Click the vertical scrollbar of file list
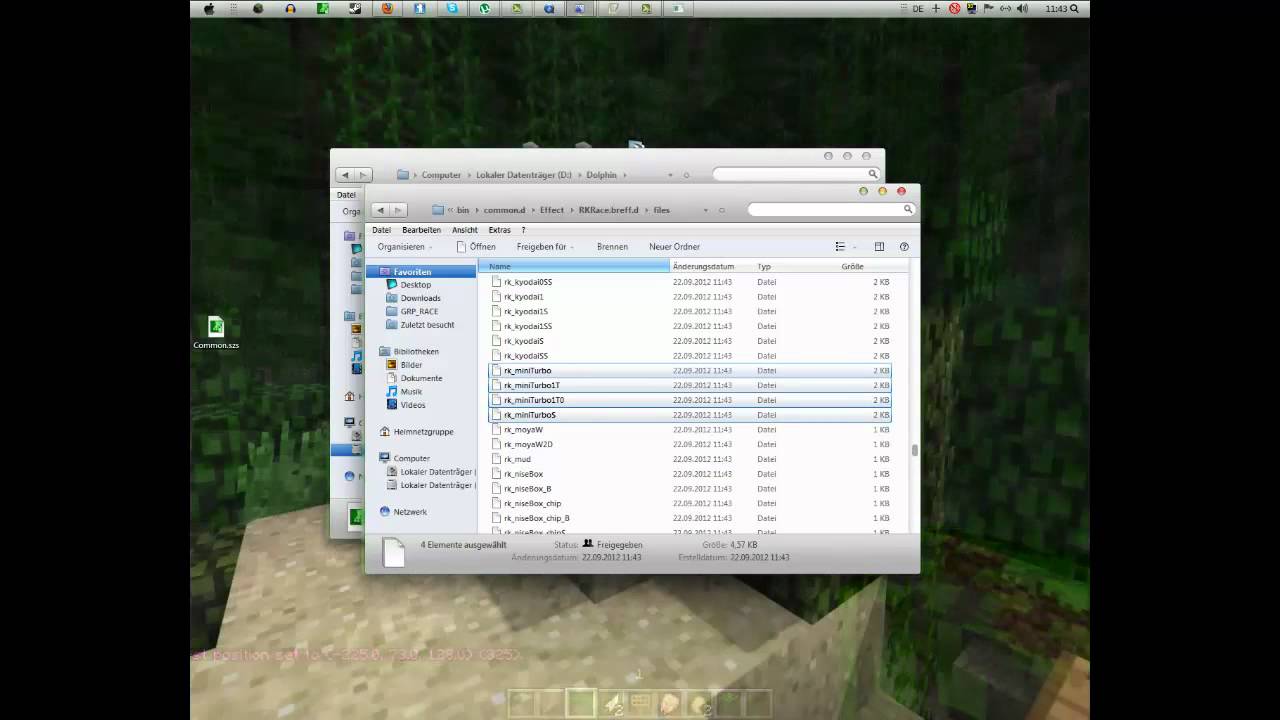1280x720 pixels. (913, 451)
